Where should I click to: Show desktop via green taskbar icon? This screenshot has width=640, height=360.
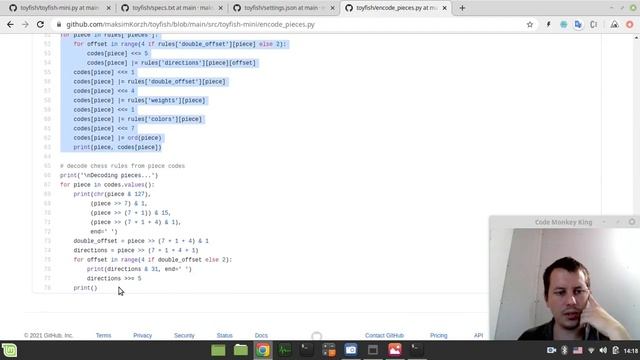218,350
